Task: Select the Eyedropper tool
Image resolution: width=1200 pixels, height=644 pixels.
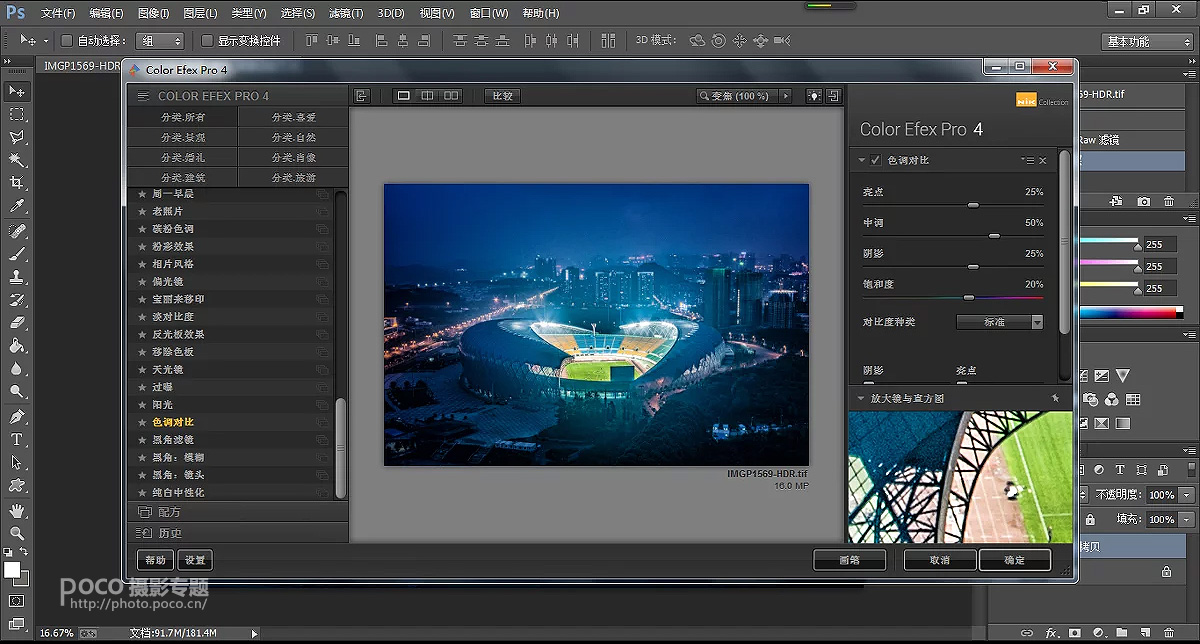Action: tap(17, 206)
